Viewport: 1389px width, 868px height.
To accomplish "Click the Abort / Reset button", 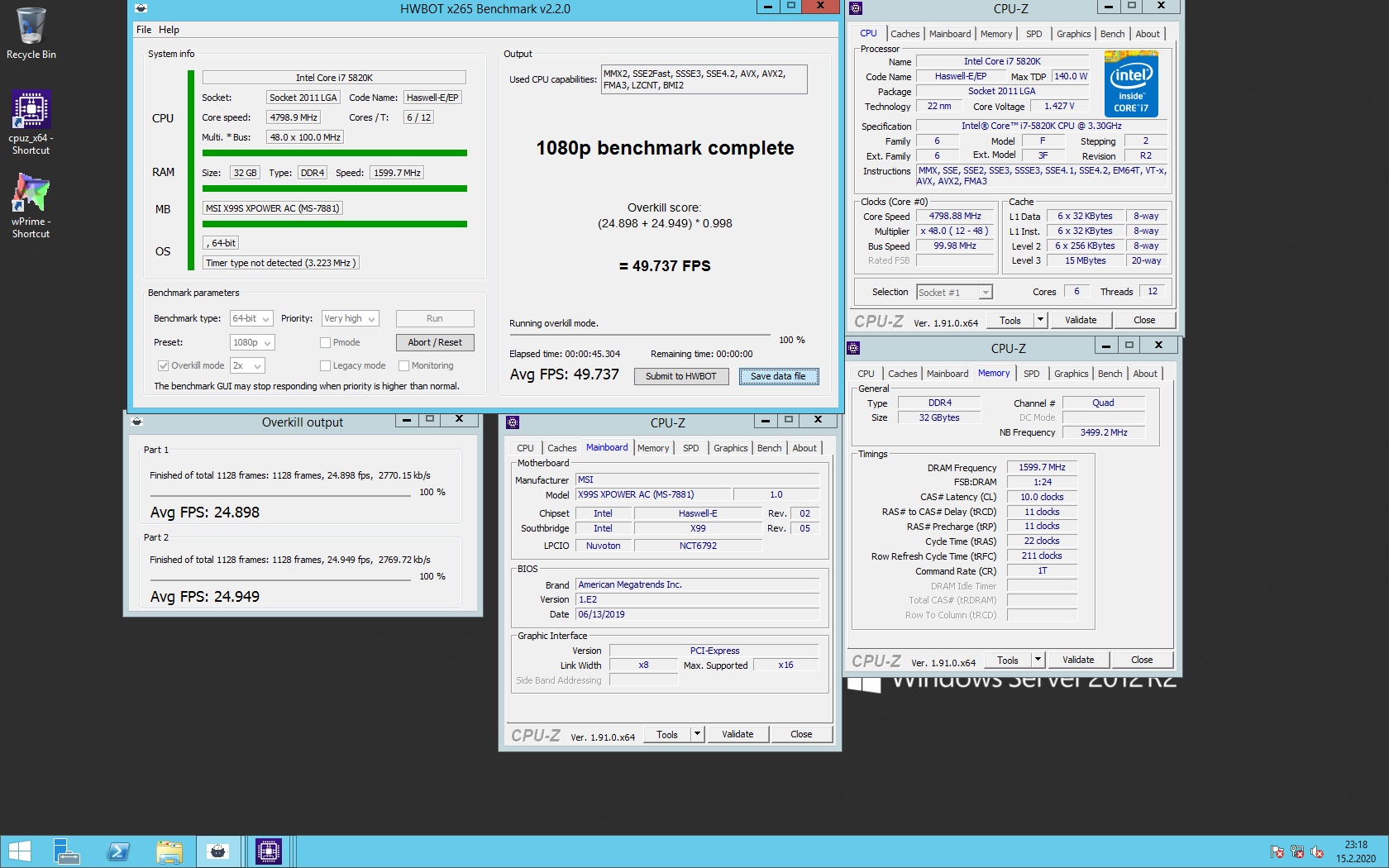I will tap(435, 342).
